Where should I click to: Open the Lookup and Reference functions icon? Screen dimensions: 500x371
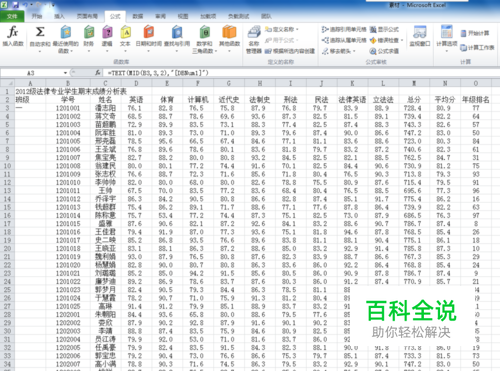click(177, 32)
